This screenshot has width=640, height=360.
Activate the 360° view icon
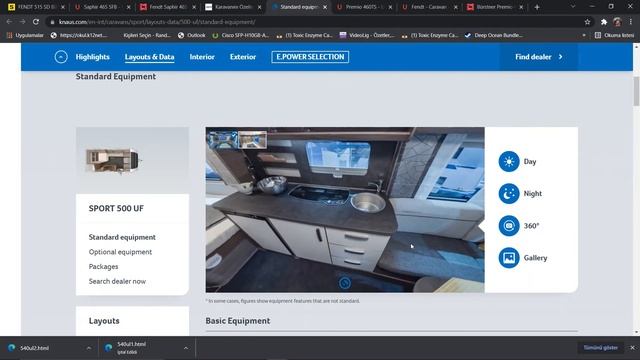pyautogui.click(x=509, y=226)
